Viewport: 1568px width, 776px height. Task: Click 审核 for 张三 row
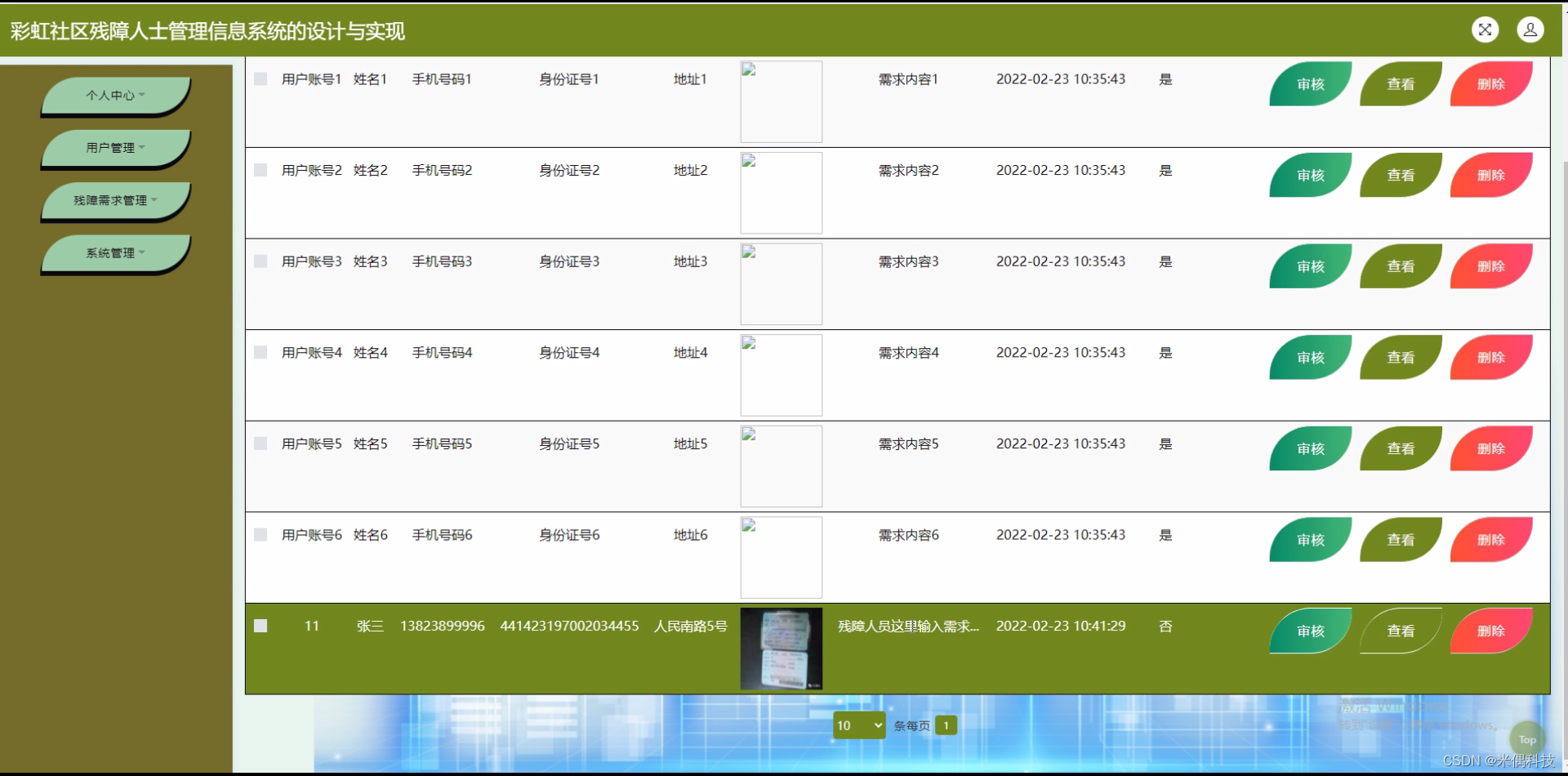[x=1310, y=631]
